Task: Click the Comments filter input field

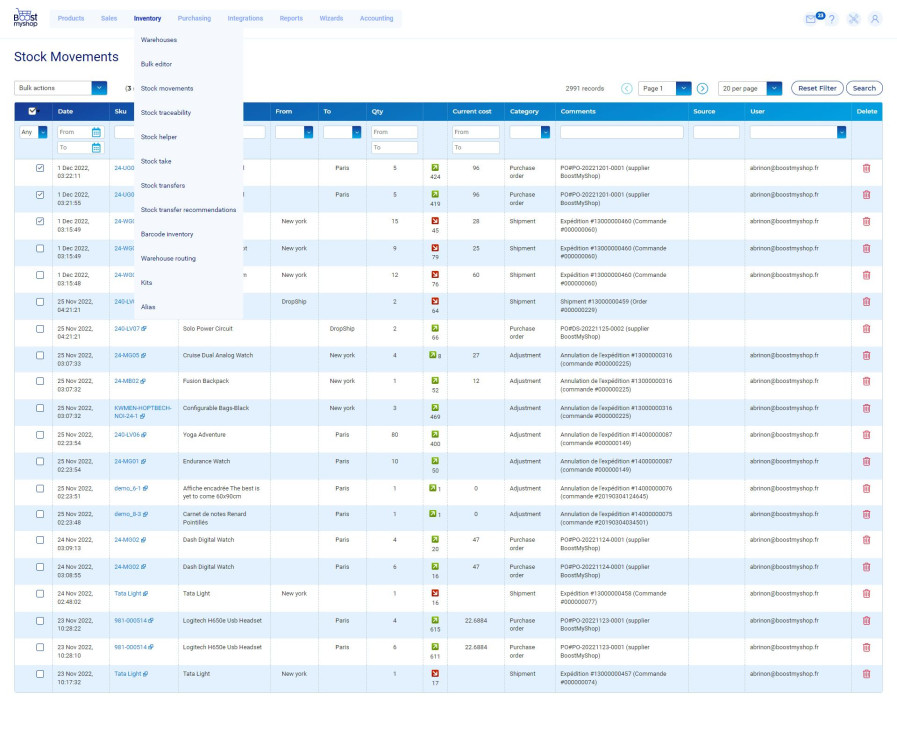Action: [621, 132]
